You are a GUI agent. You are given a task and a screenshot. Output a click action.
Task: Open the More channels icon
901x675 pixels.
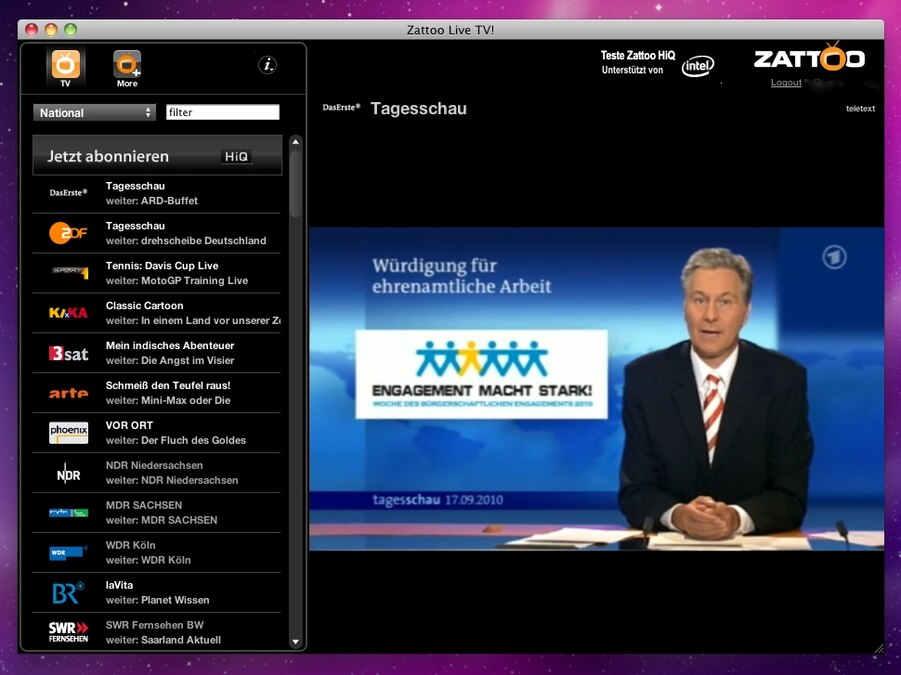point(127,68)
